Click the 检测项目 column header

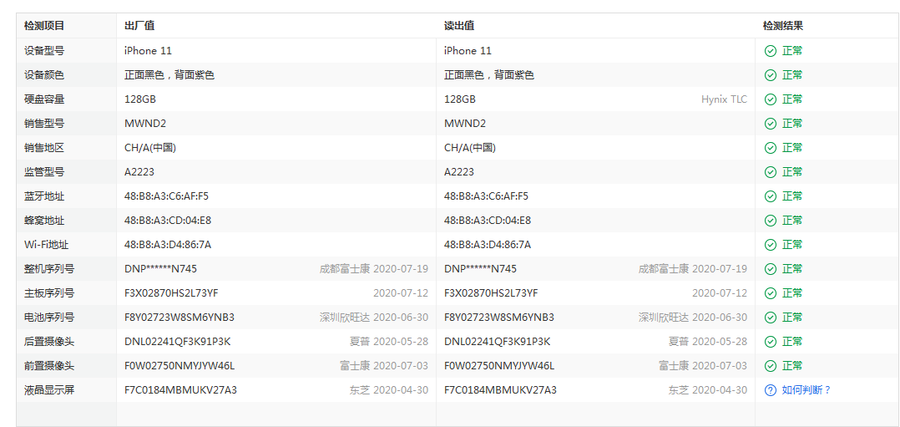pos(44,26)
